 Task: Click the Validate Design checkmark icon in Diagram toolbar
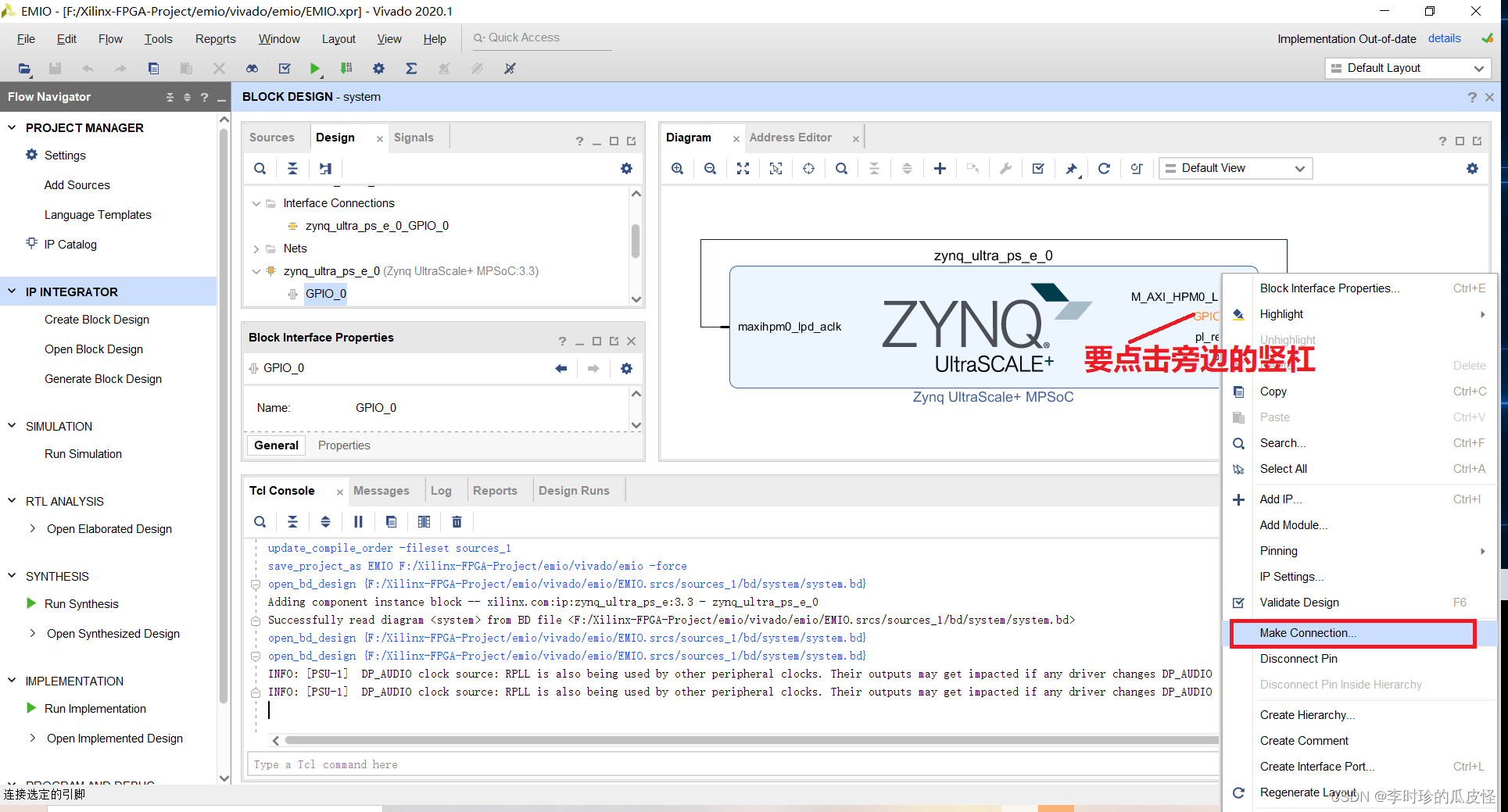[x=1038, y=168]
